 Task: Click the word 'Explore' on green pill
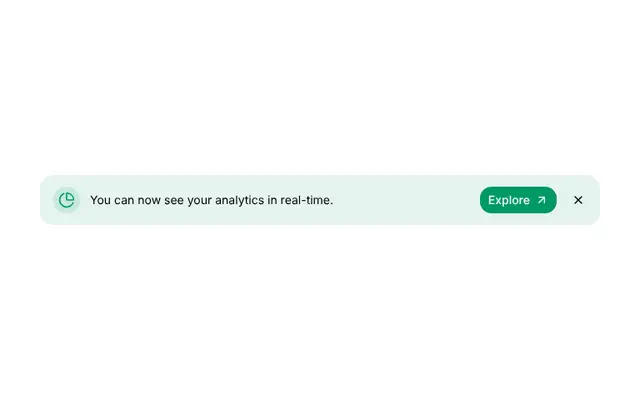(509, 200)
